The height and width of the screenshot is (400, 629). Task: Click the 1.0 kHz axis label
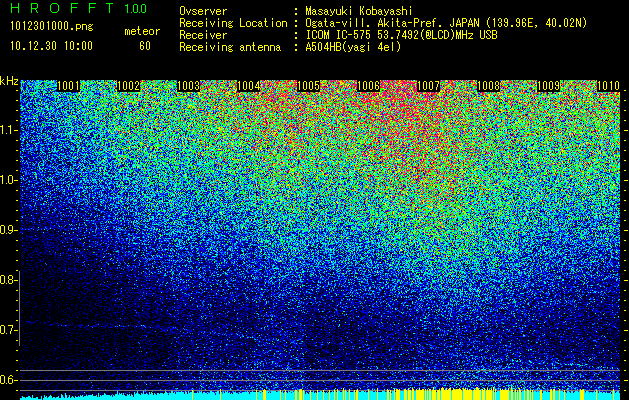tap(8, 180)
